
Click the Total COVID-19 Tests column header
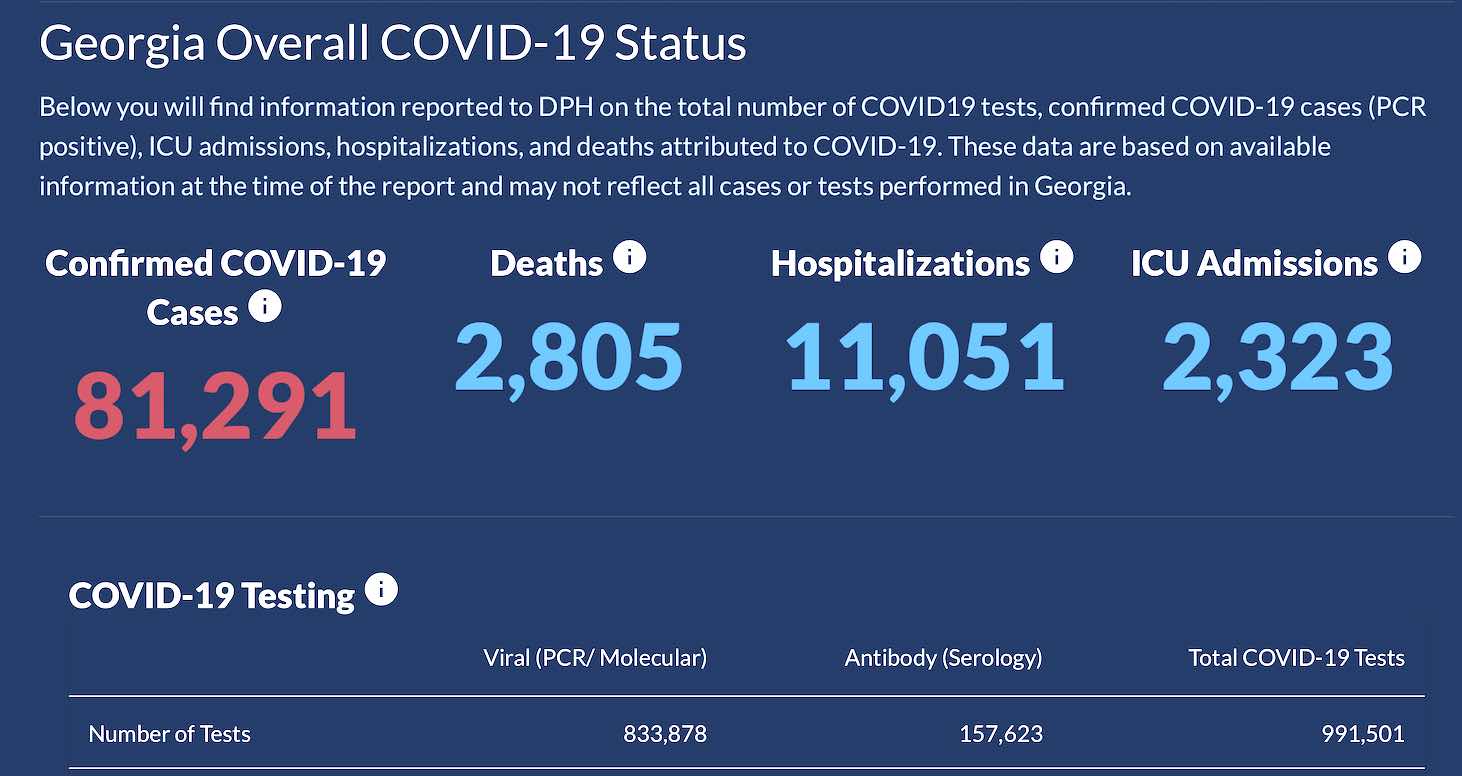1296,657
